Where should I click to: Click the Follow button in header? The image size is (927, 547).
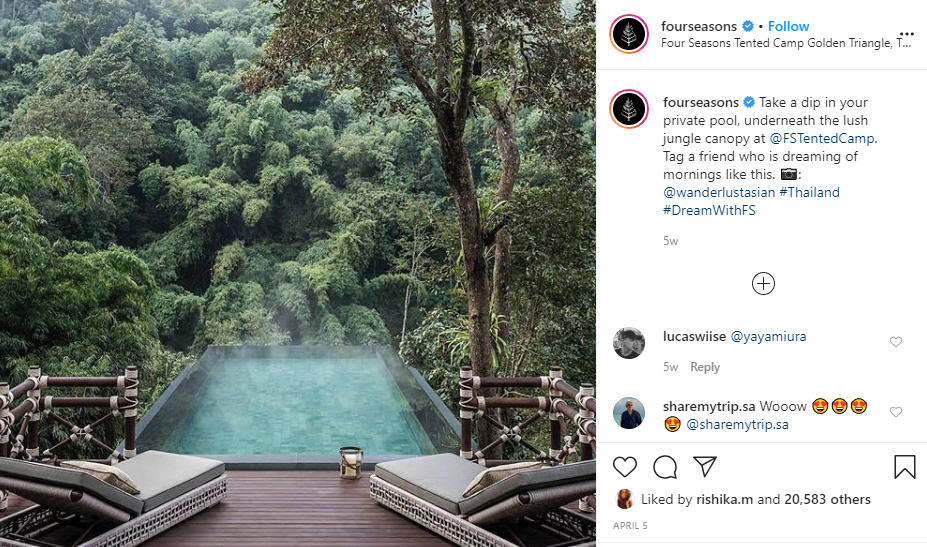click(789, 26)
